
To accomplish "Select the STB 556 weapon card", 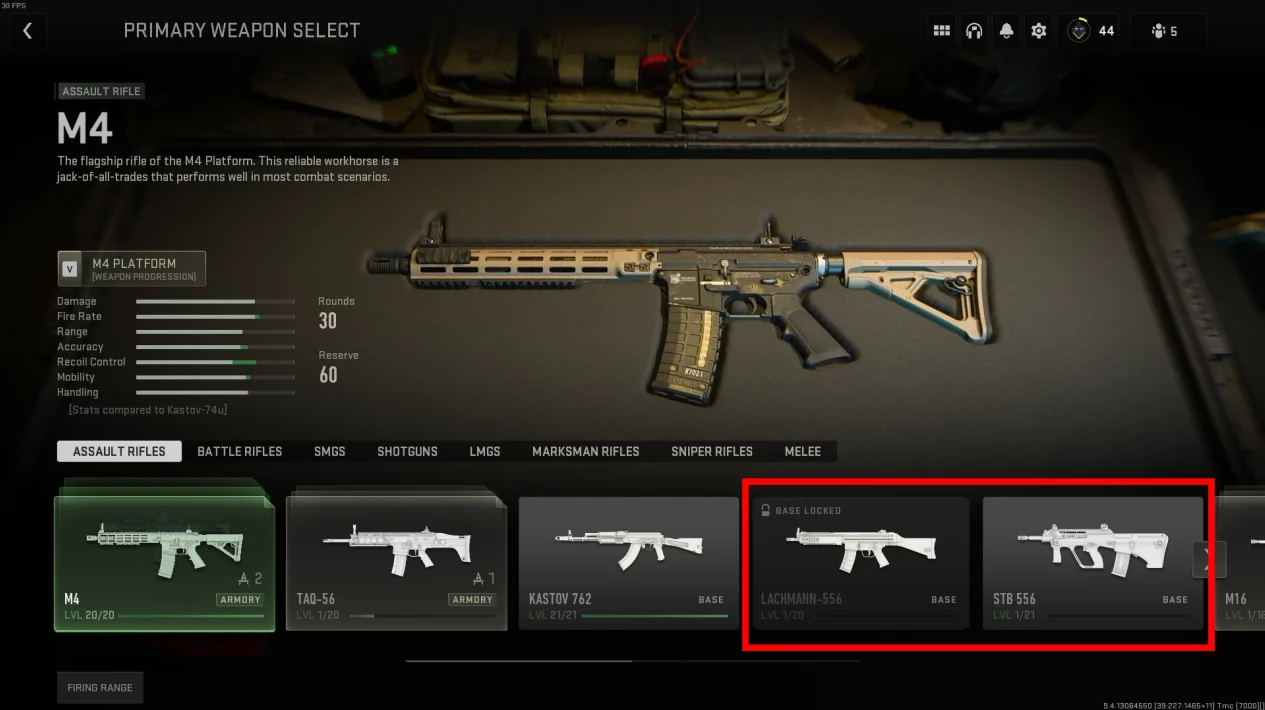I will click(x=1093, y=564).
